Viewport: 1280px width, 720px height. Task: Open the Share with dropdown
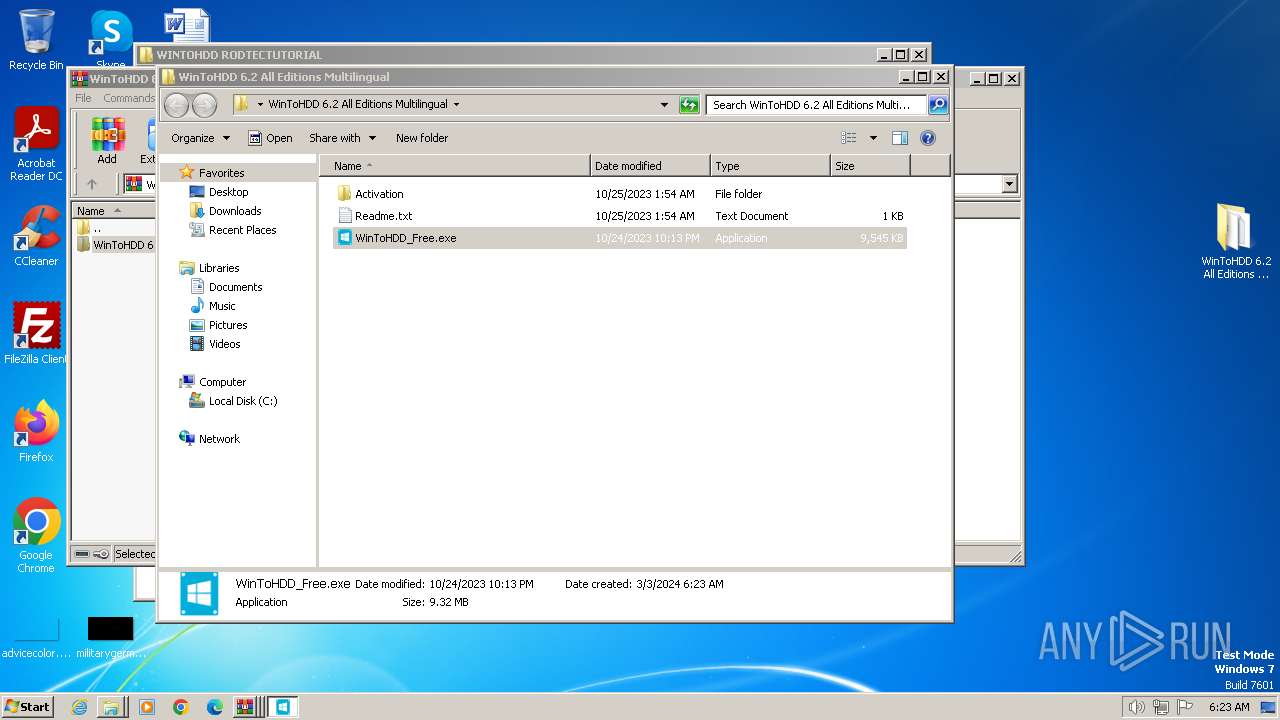342,138
